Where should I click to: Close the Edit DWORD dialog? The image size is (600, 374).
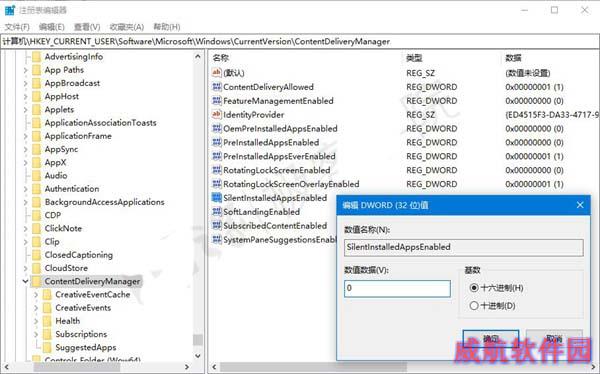pos(580,205)
